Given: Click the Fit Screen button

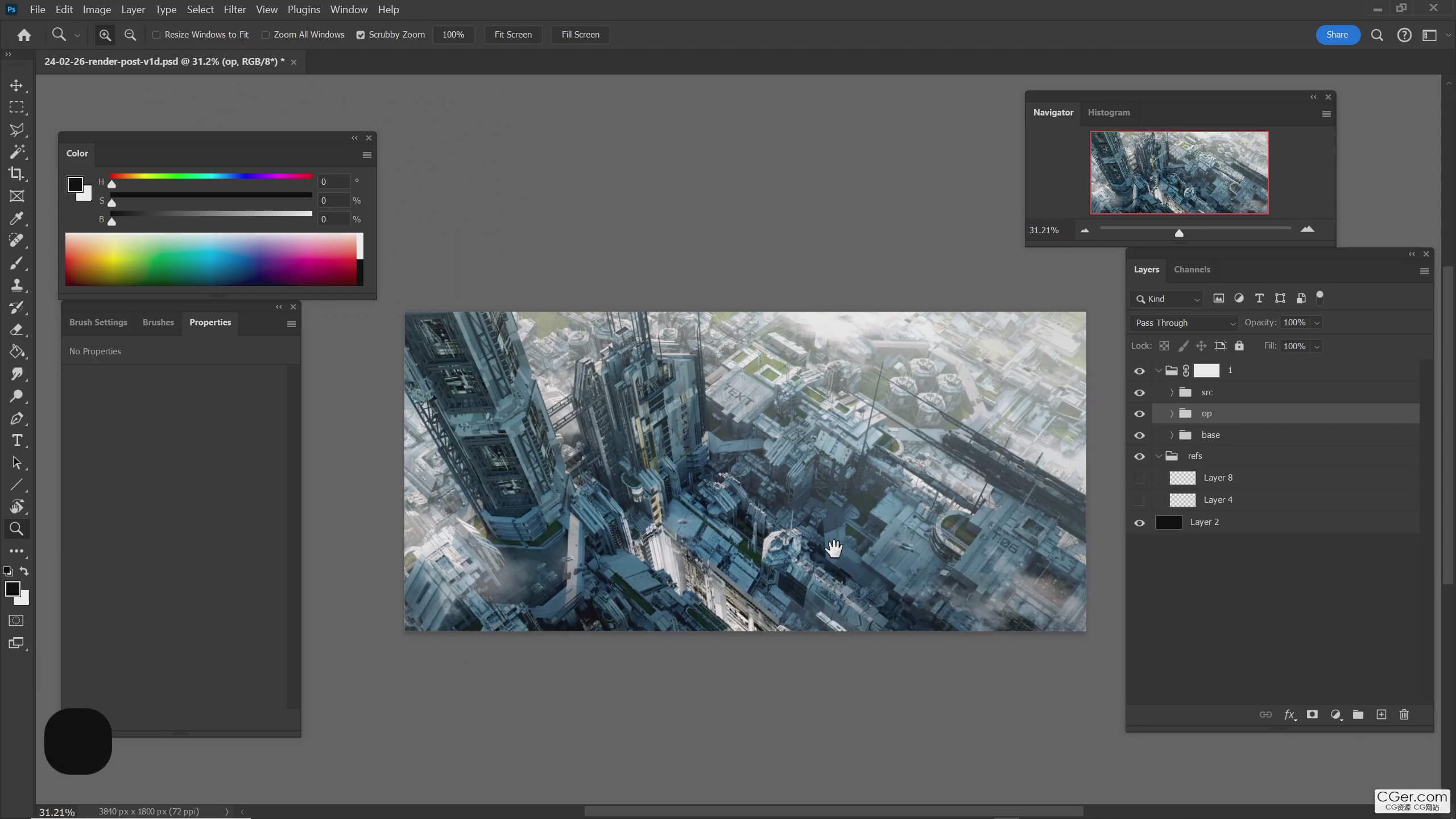Looking at the screenshot, I should click(x=513, y=35).
